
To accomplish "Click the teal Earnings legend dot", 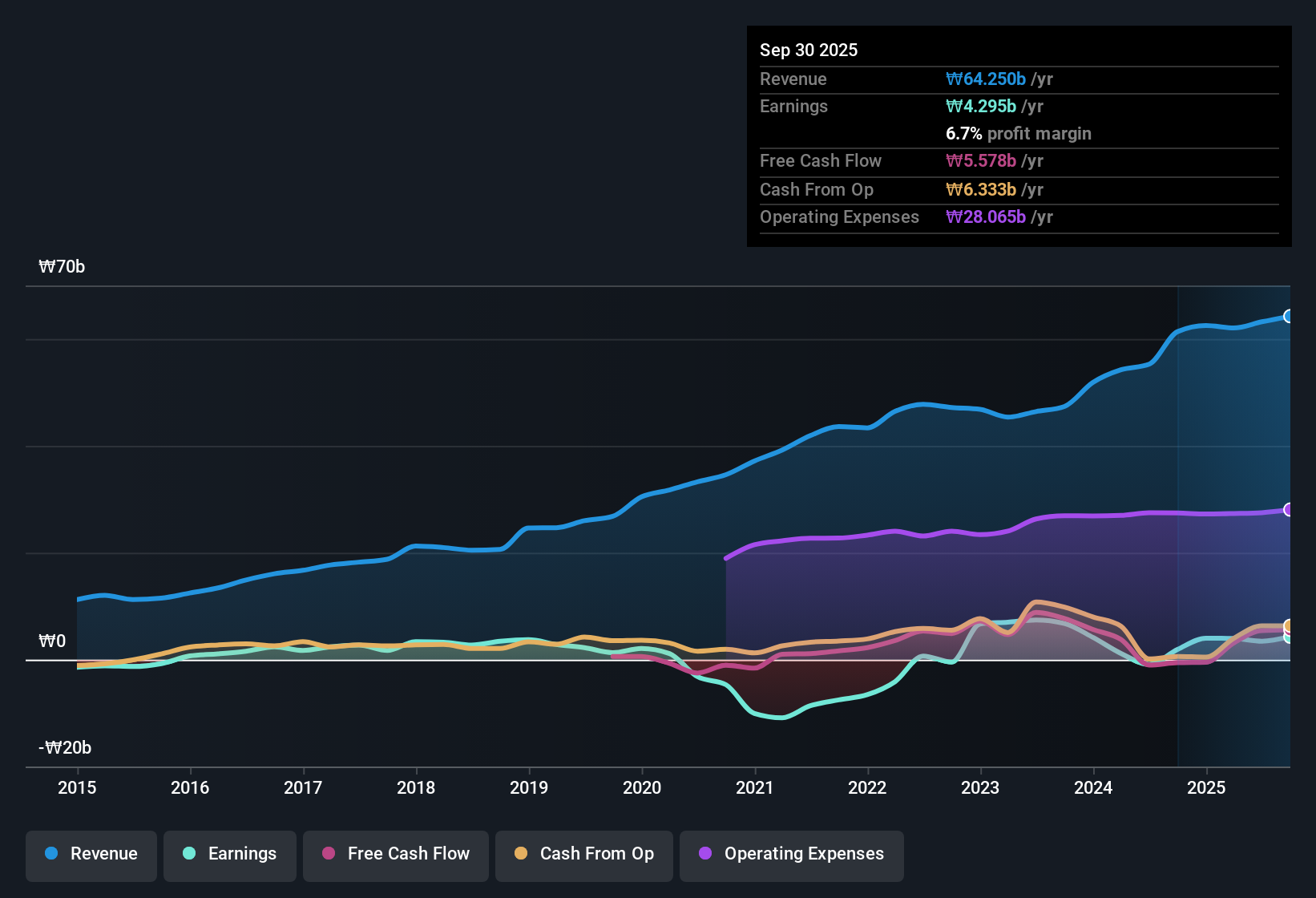I will coord(188,854).
